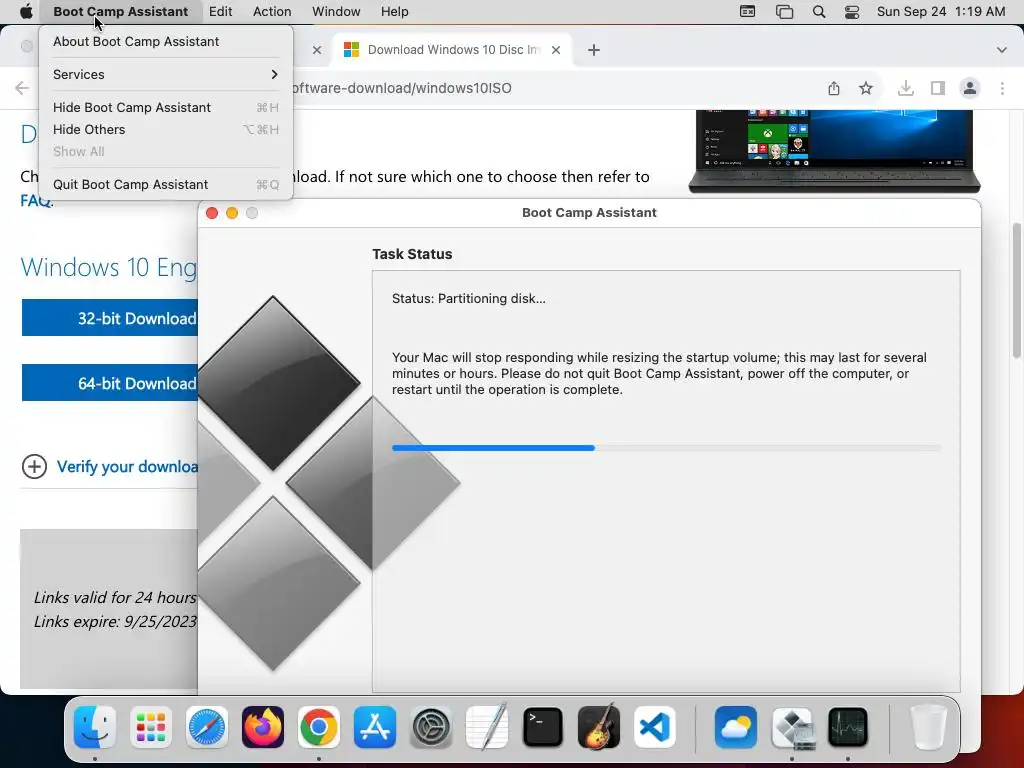Click the menu bar date and time
This screenshot has height=768, width=1024.
tap(940, 11)
